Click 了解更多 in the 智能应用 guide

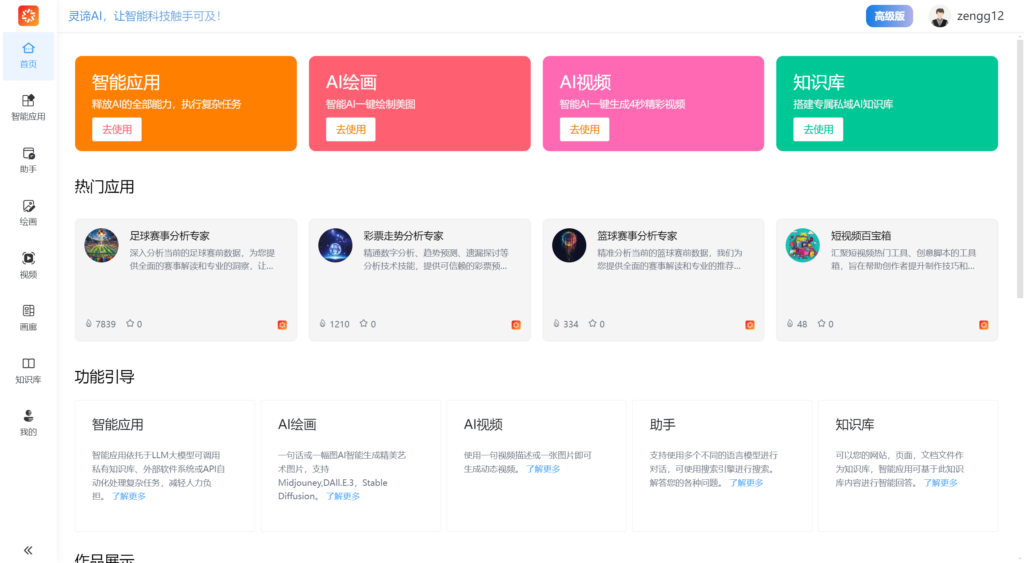click(x=129, y=496)
